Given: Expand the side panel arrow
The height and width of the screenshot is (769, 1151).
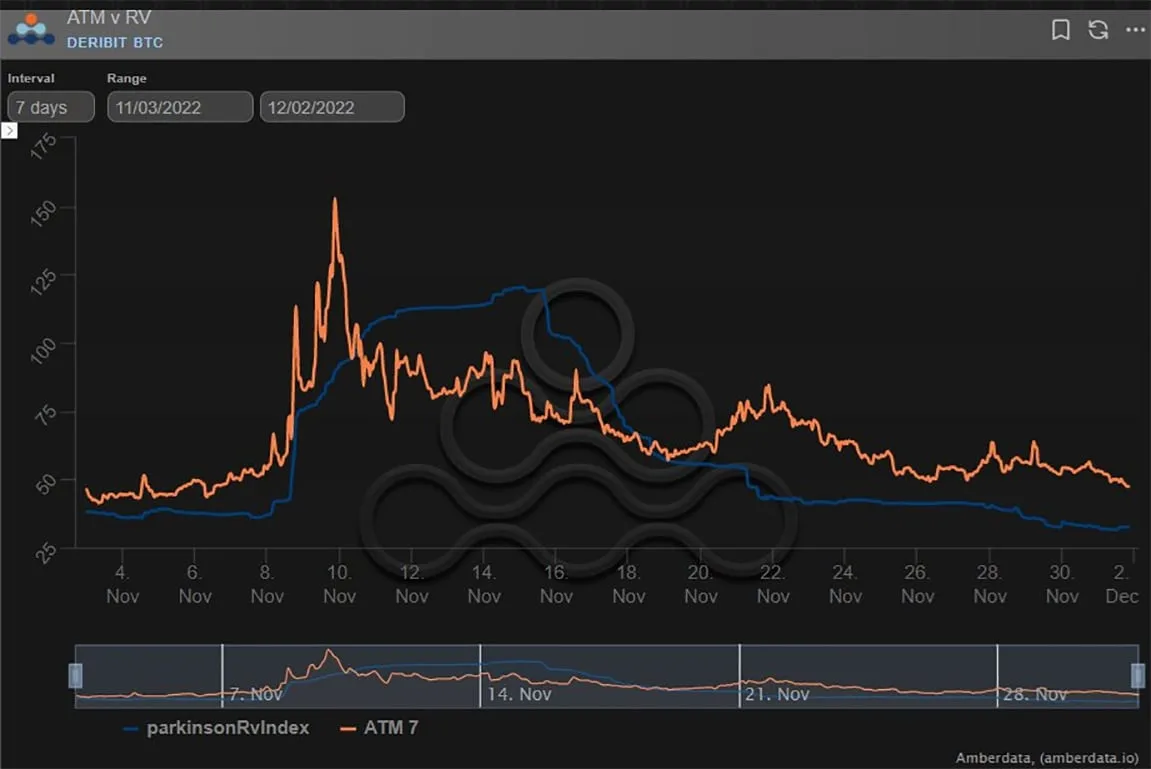Looking at the screenshot, I should pos(9,131).
